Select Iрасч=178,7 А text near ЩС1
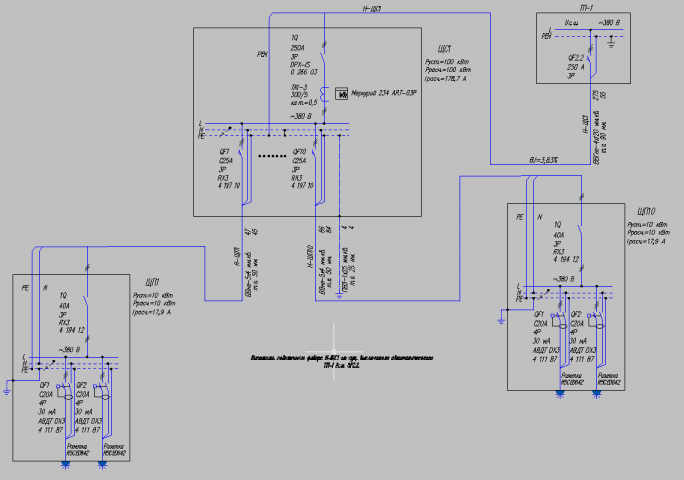Viewport: 684px width, 480px height. [445, 79]
